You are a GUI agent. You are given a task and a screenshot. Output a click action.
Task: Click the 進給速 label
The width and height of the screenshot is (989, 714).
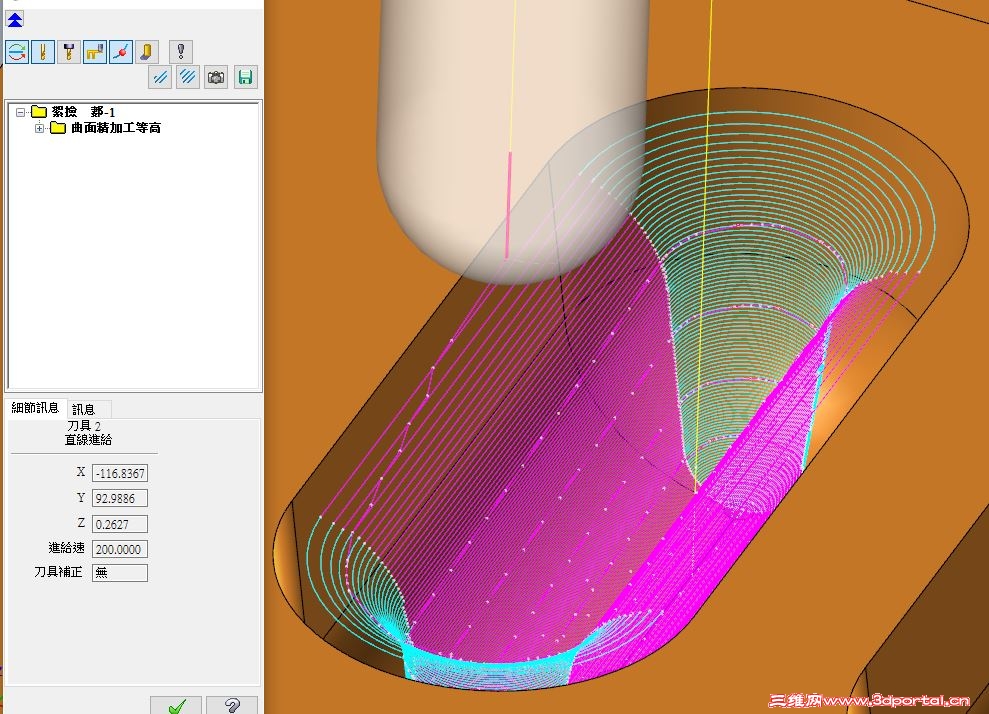click(66, 548)
